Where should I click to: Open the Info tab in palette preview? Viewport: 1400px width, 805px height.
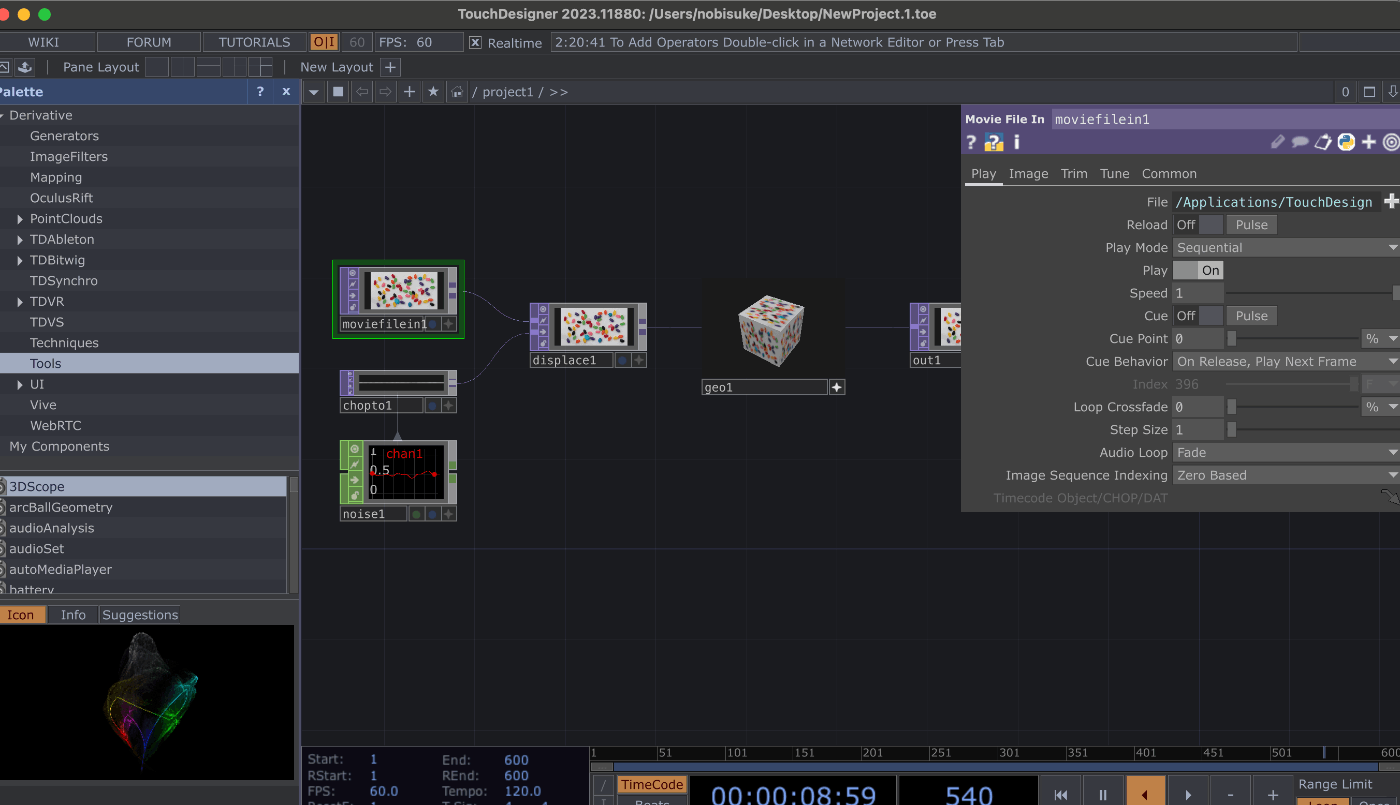(73, 615)
